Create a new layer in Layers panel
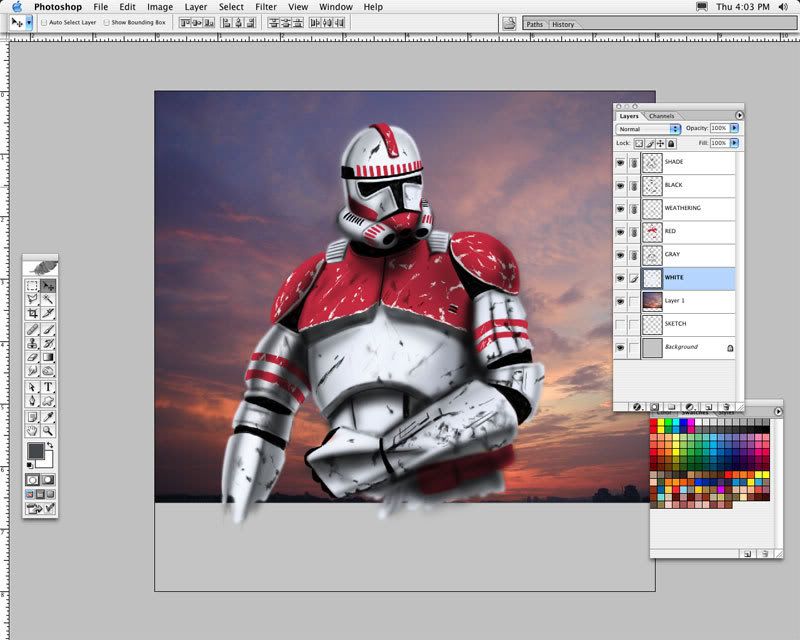The width and height of the screenshot is (800, 640). (x=709, y=407)
